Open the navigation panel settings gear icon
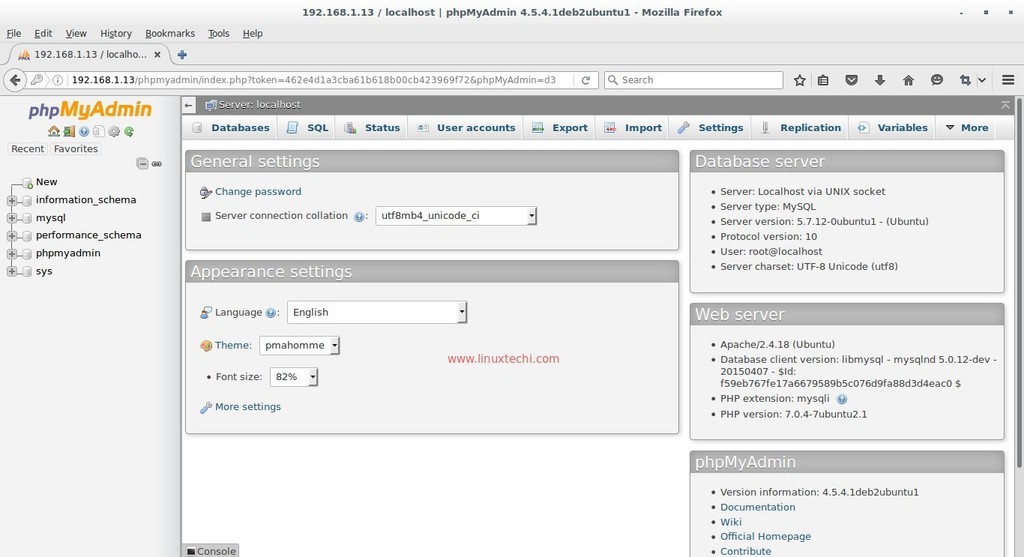This screenshot has height=557, width=1024. click(x=114, y=131)
